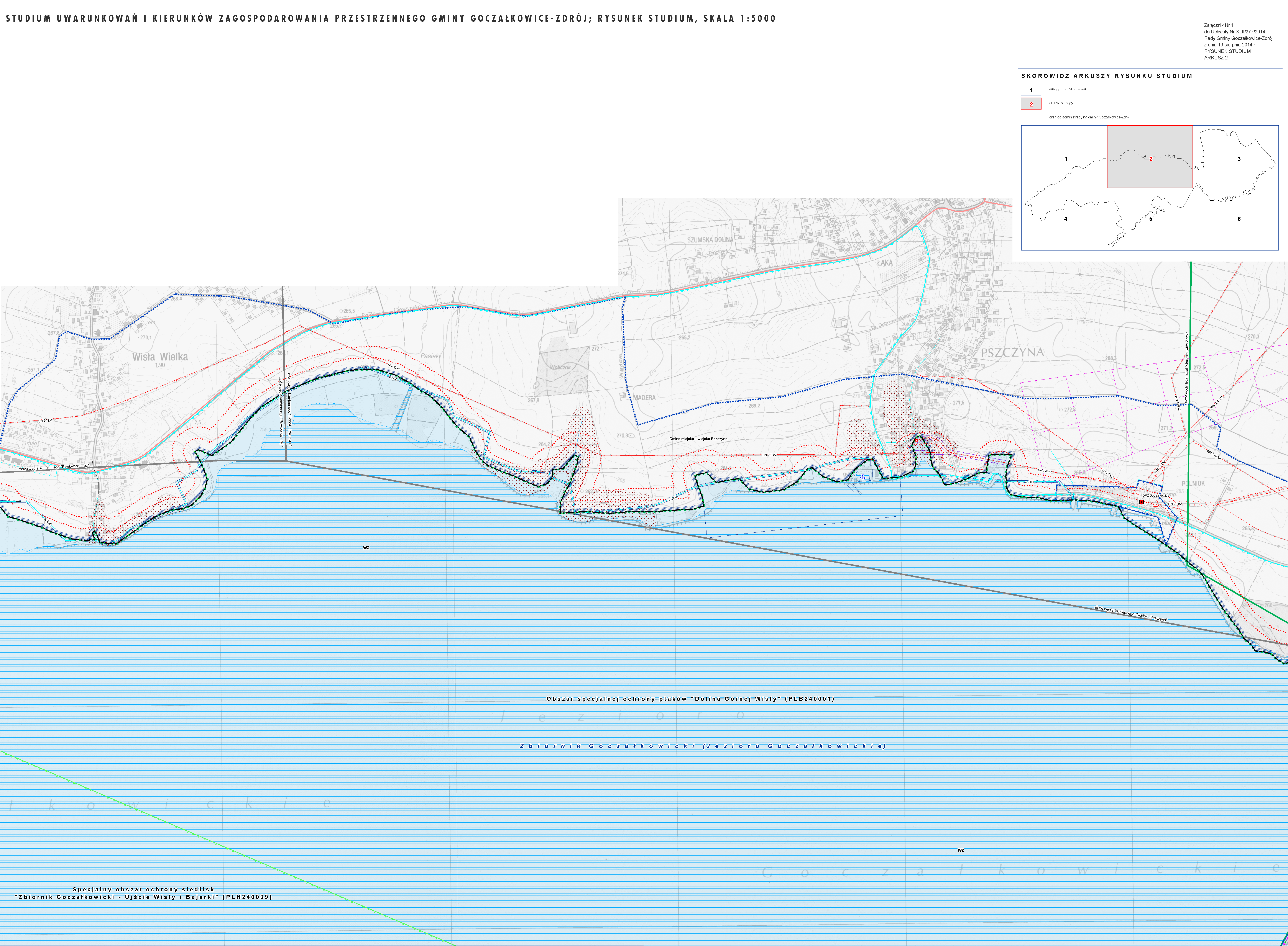Click the 'zasięg i numer arkusza' legend label
1288x946 pixels.
[x=1067, y=89]
